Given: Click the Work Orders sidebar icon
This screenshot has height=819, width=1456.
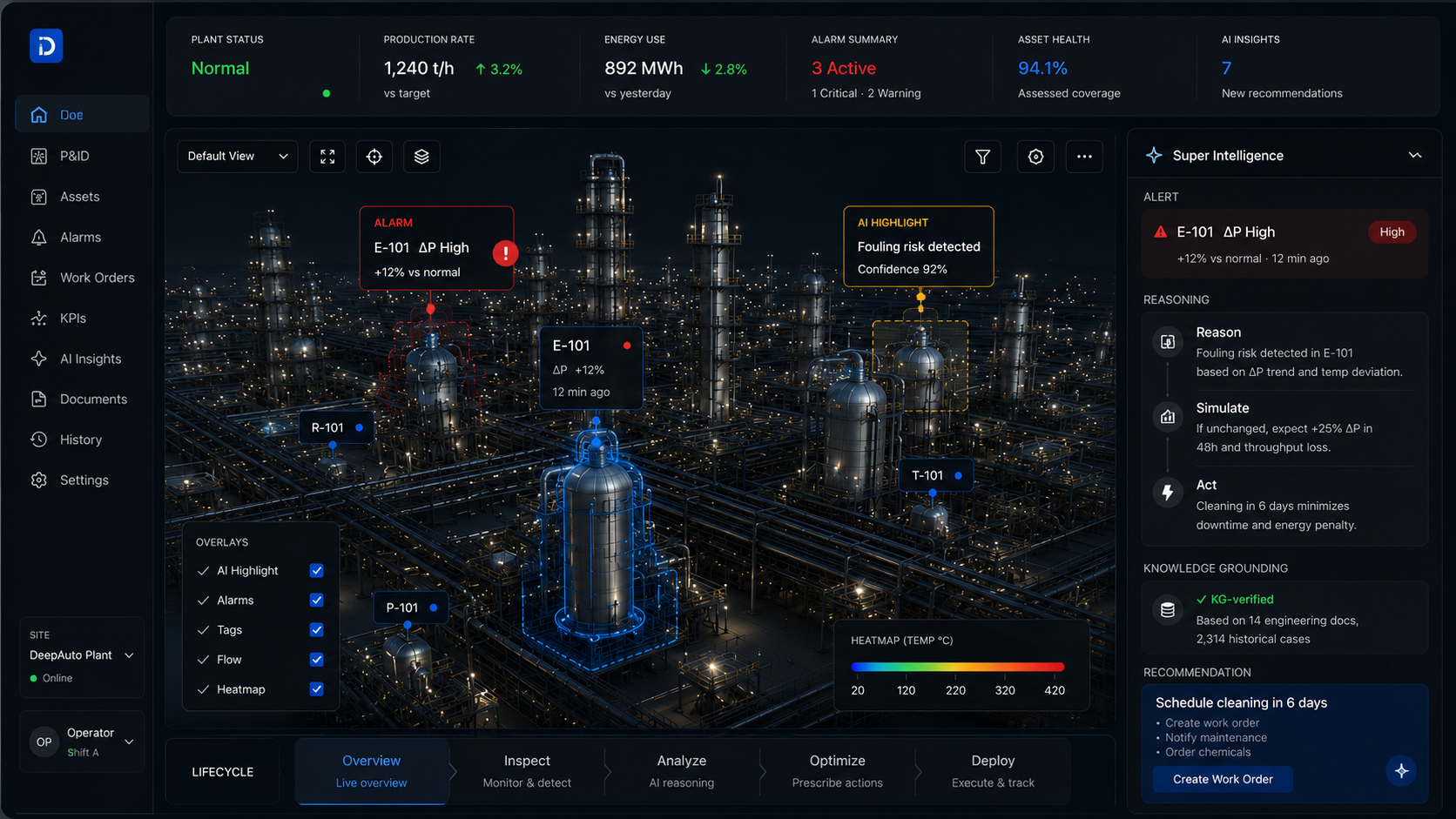Looking at the screenshot, I should (39, 278).
